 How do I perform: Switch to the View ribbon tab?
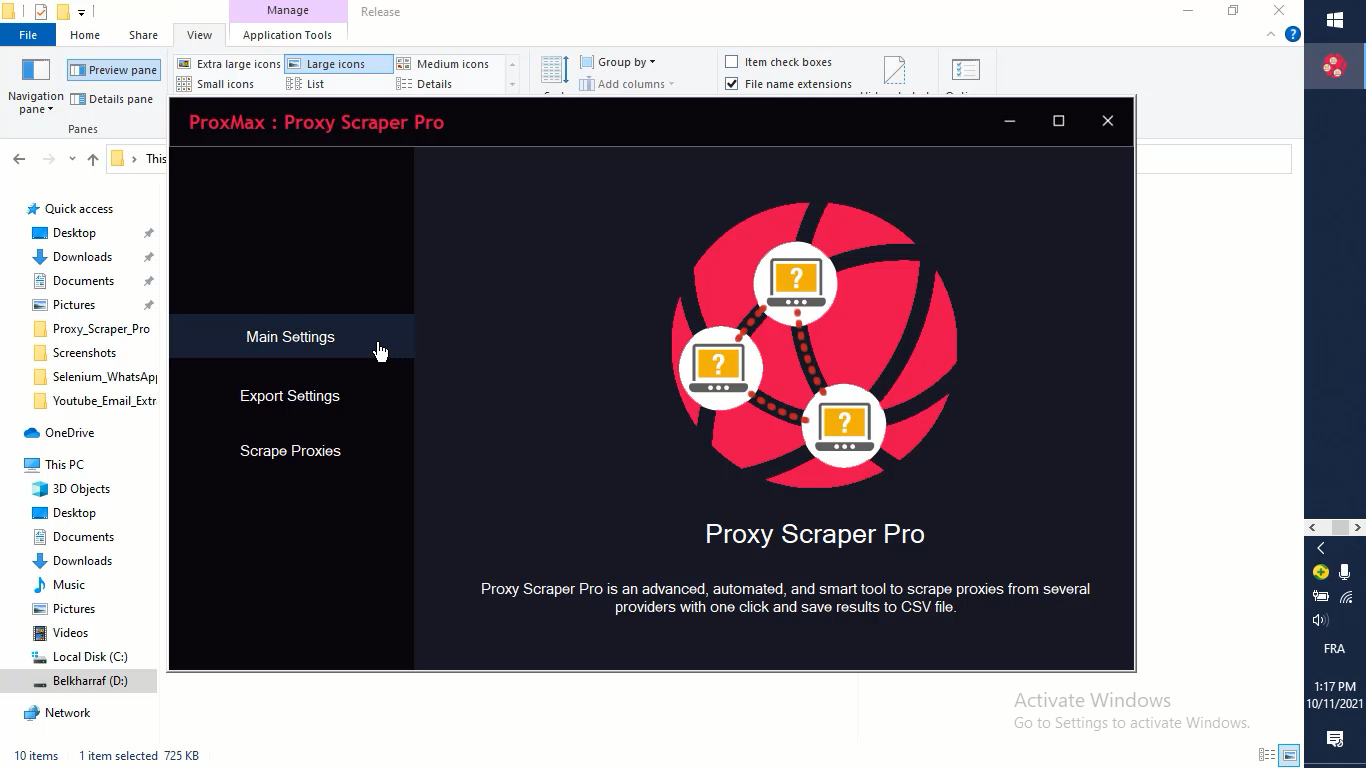coord(199,35)
